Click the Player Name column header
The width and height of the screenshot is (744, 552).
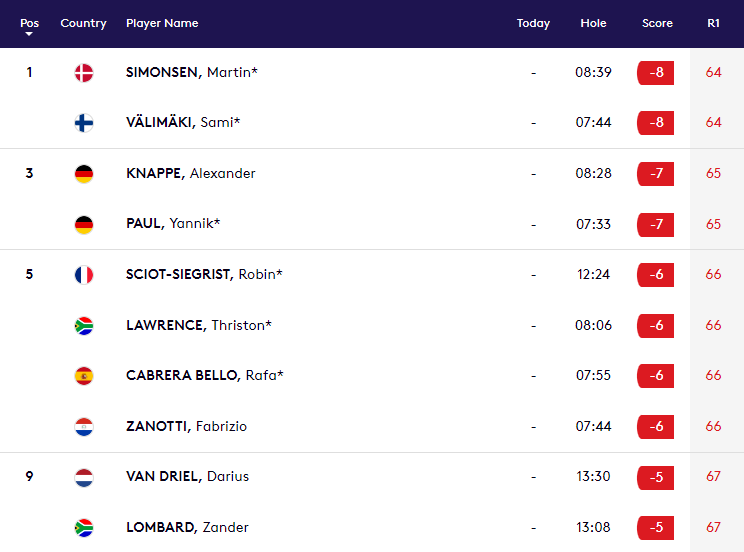click(x=162, y=23)
